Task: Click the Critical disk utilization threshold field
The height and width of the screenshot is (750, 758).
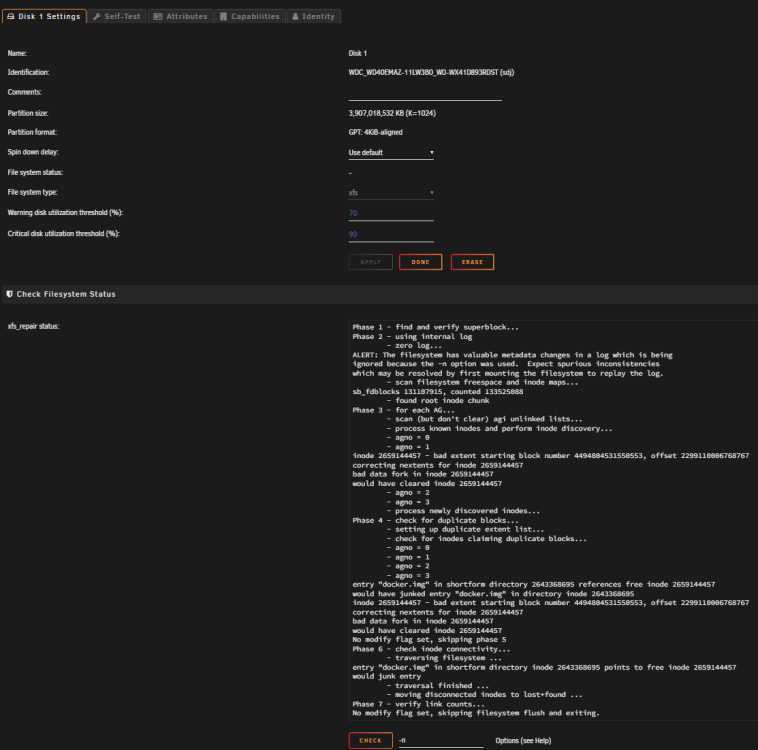Action: pyautogui.click(x=391, y=234)
